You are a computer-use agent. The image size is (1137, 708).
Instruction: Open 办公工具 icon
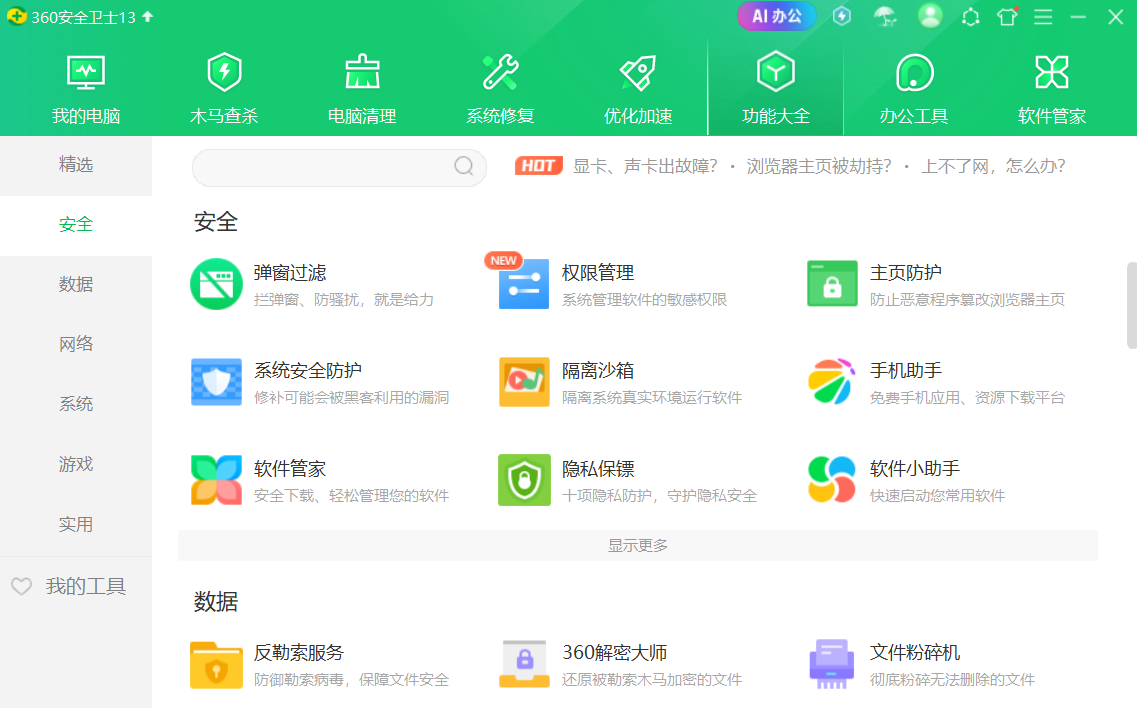[x=914, y=72]
